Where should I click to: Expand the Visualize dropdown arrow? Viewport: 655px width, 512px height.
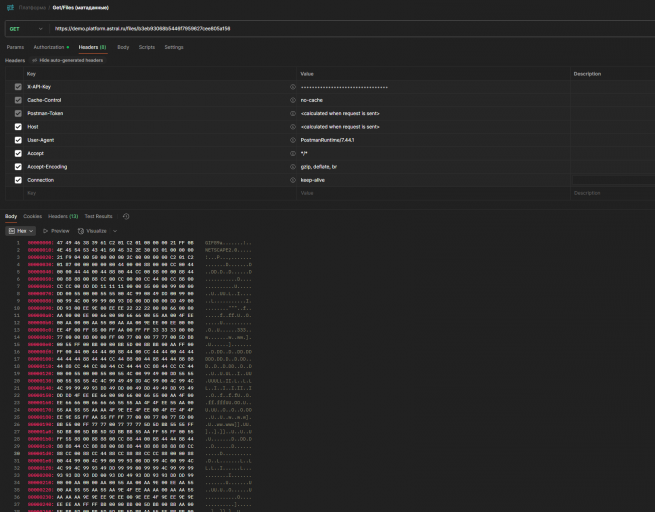115,231
